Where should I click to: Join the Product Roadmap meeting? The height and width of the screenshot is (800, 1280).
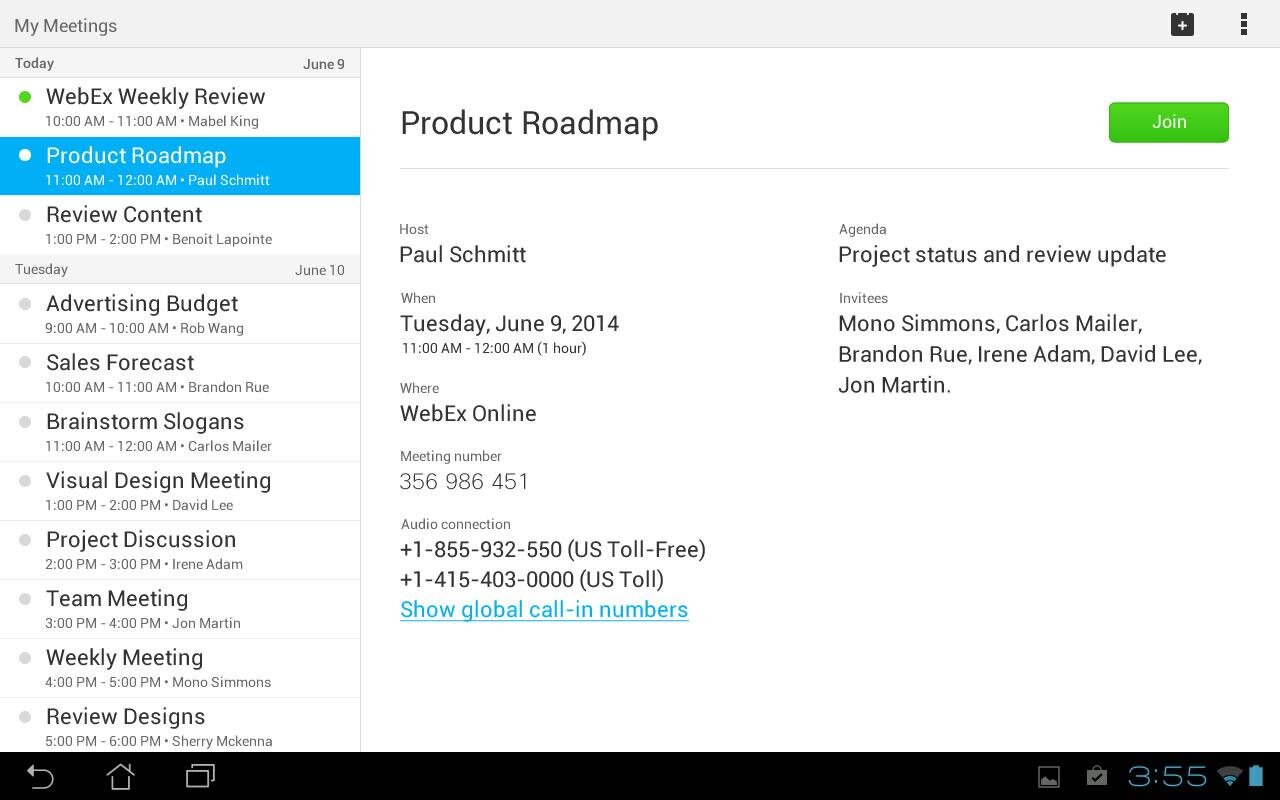[1168, 122]
